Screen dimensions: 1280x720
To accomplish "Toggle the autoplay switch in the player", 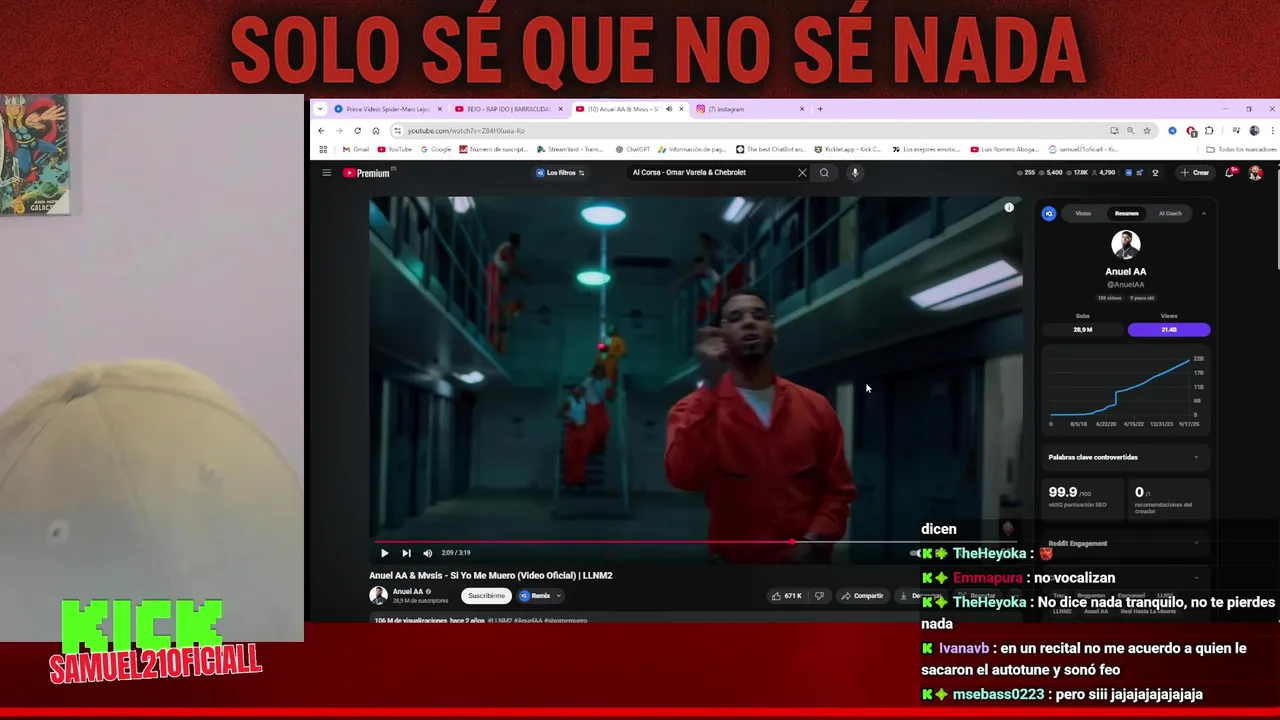I will [916, 553].
